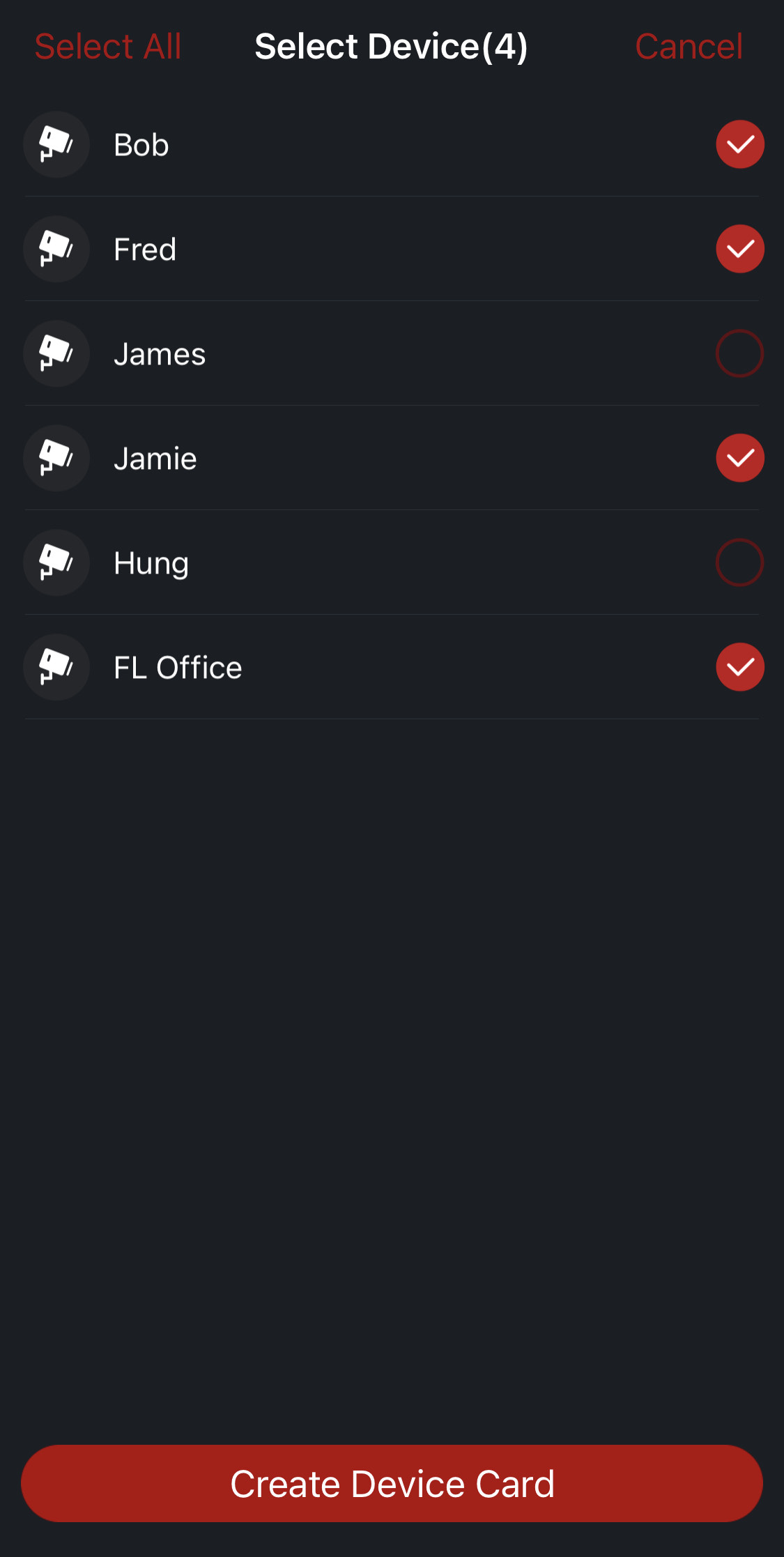Tap the FL Office device name
The image size is (784, 1557).
(178, 668)
